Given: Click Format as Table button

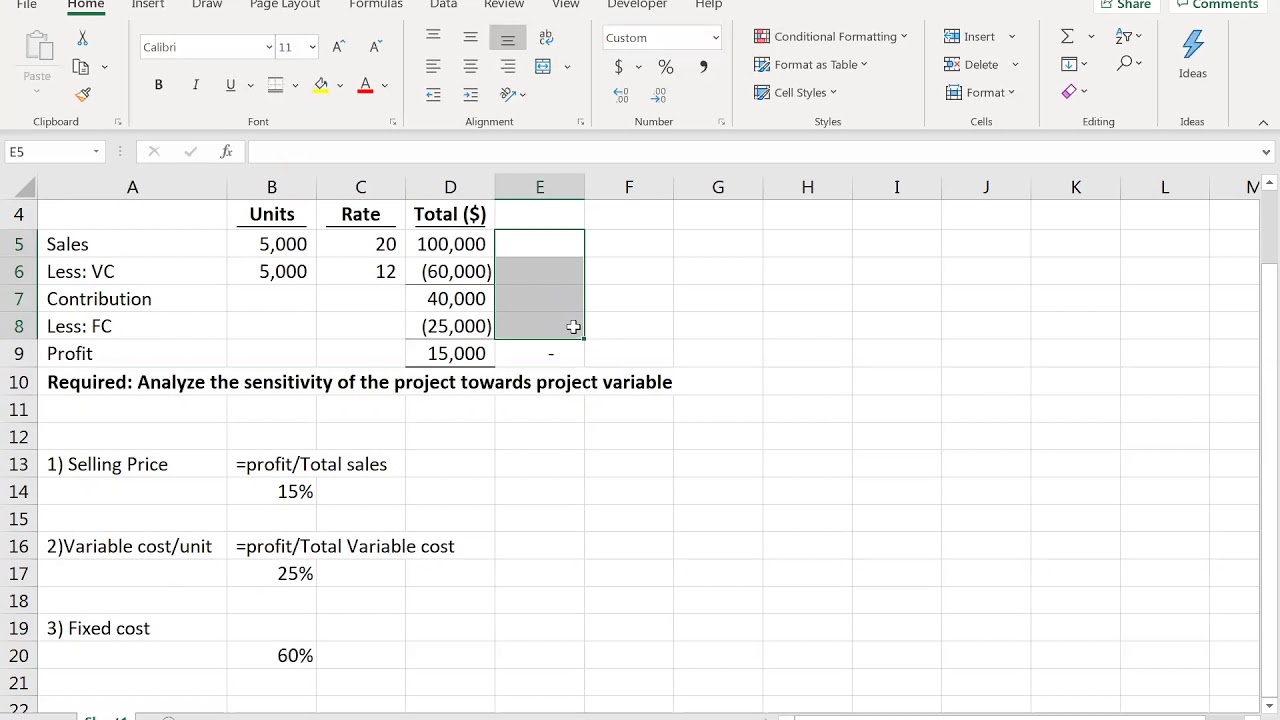Looking at the screenshot, I should (x=811, y=64).
